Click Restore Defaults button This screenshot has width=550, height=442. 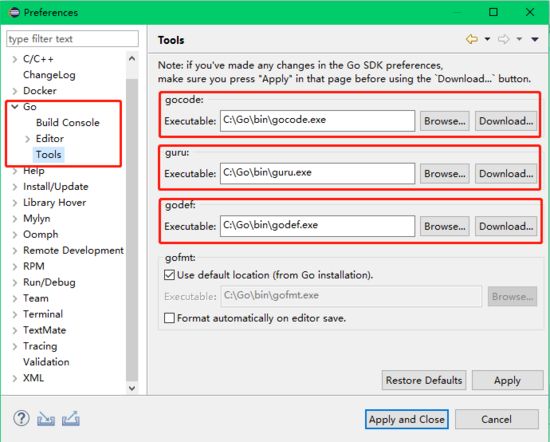click(424, 380)
